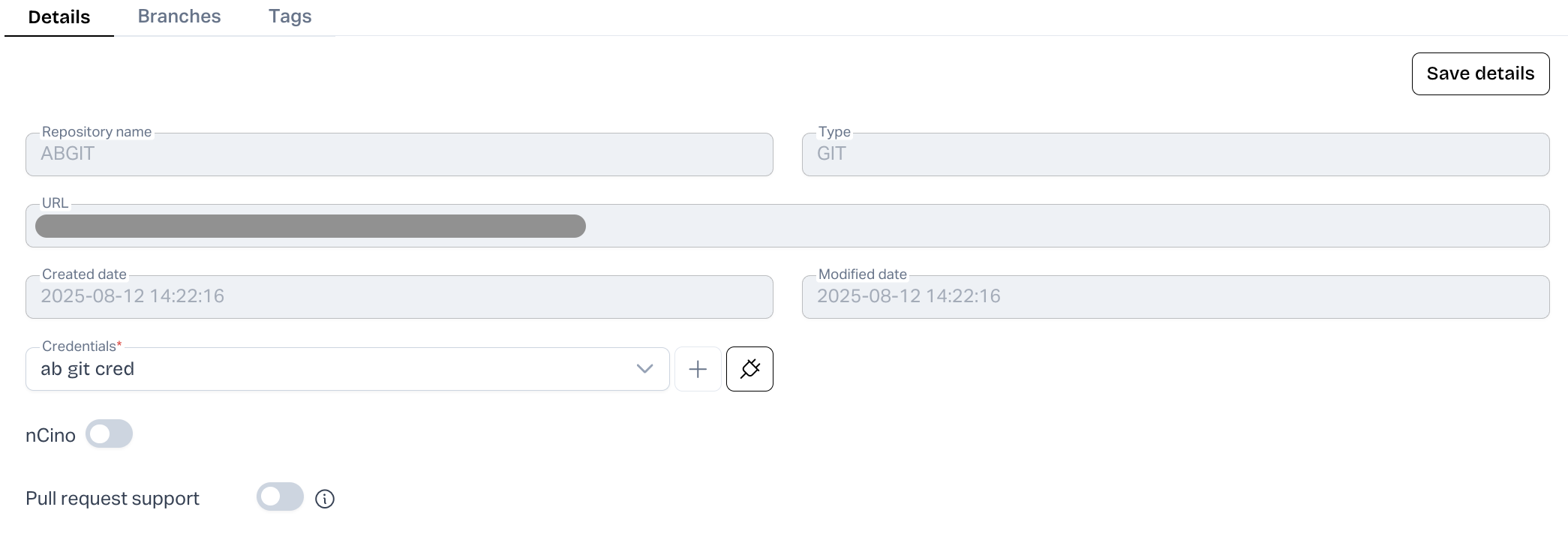This screenshot has width=1568, height=540.
Task: Select the Details tab
Action: click(x=59, y=17)
